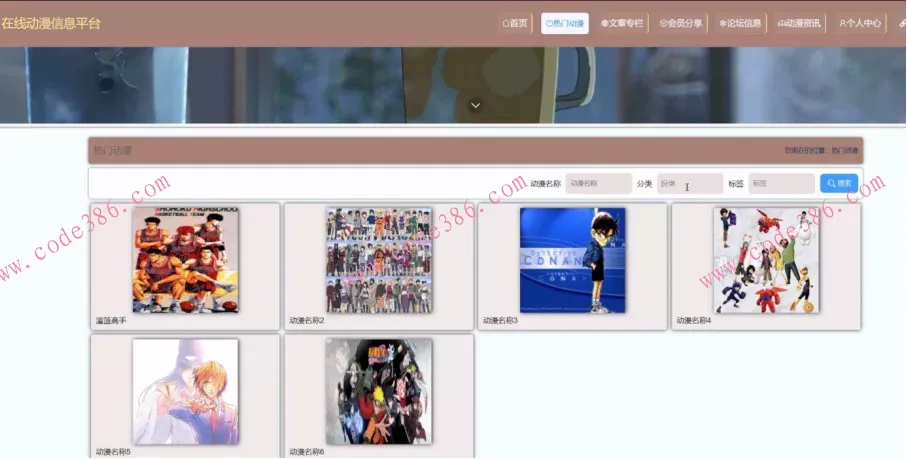Viewport: 907px width, 459px height.
Task: Select the 动漫名称4 anime card image
Action: coord(766,260)
